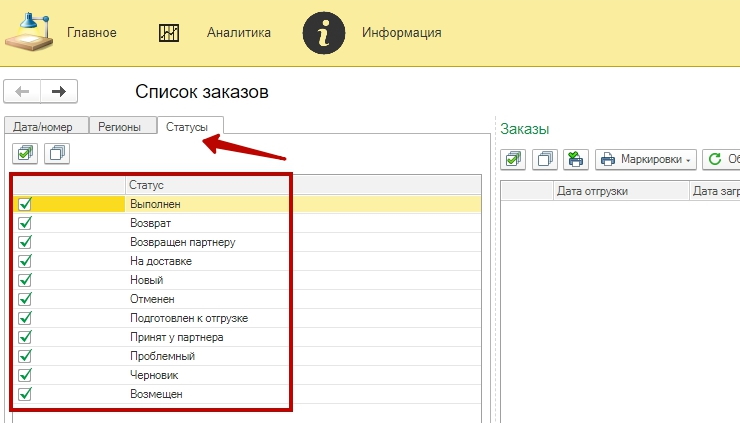The image size is (740, 423).
Task: Click deselect-all icon in Заказы toolbar
Action: click(x=545, y=159)
